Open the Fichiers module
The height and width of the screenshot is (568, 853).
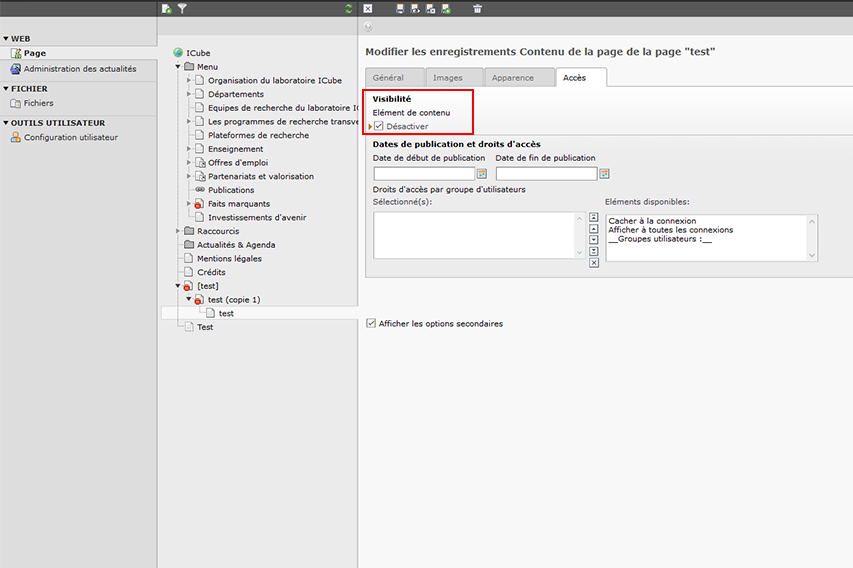38,103
